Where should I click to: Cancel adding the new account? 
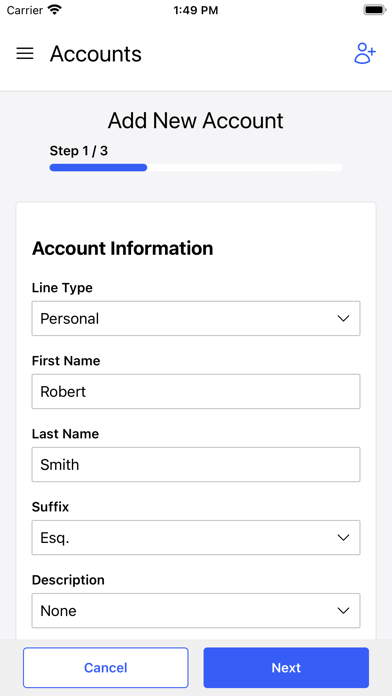coord(106,668)
